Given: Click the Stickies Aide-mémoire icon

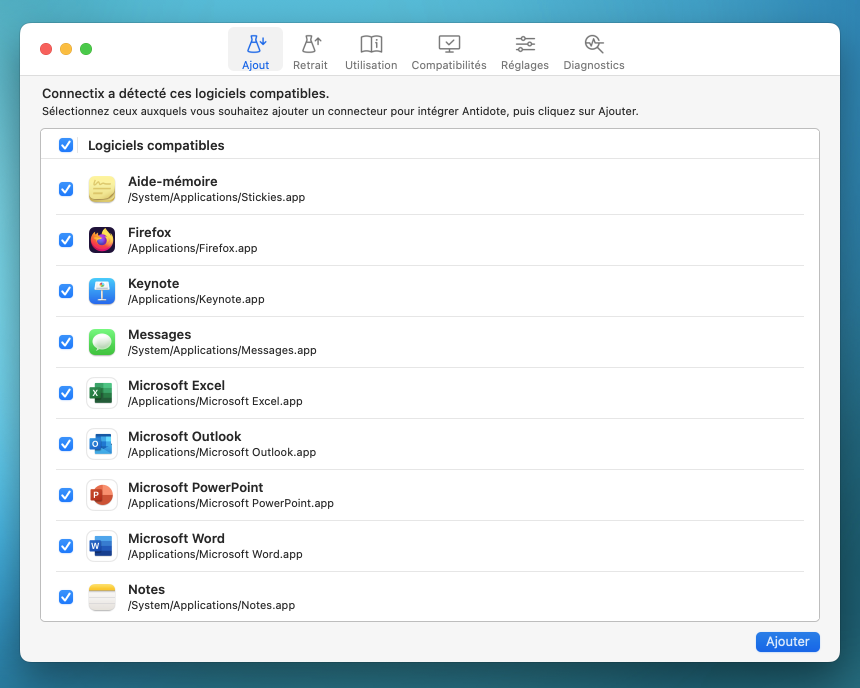Looking at the screenshot, I should pos(102,189).
